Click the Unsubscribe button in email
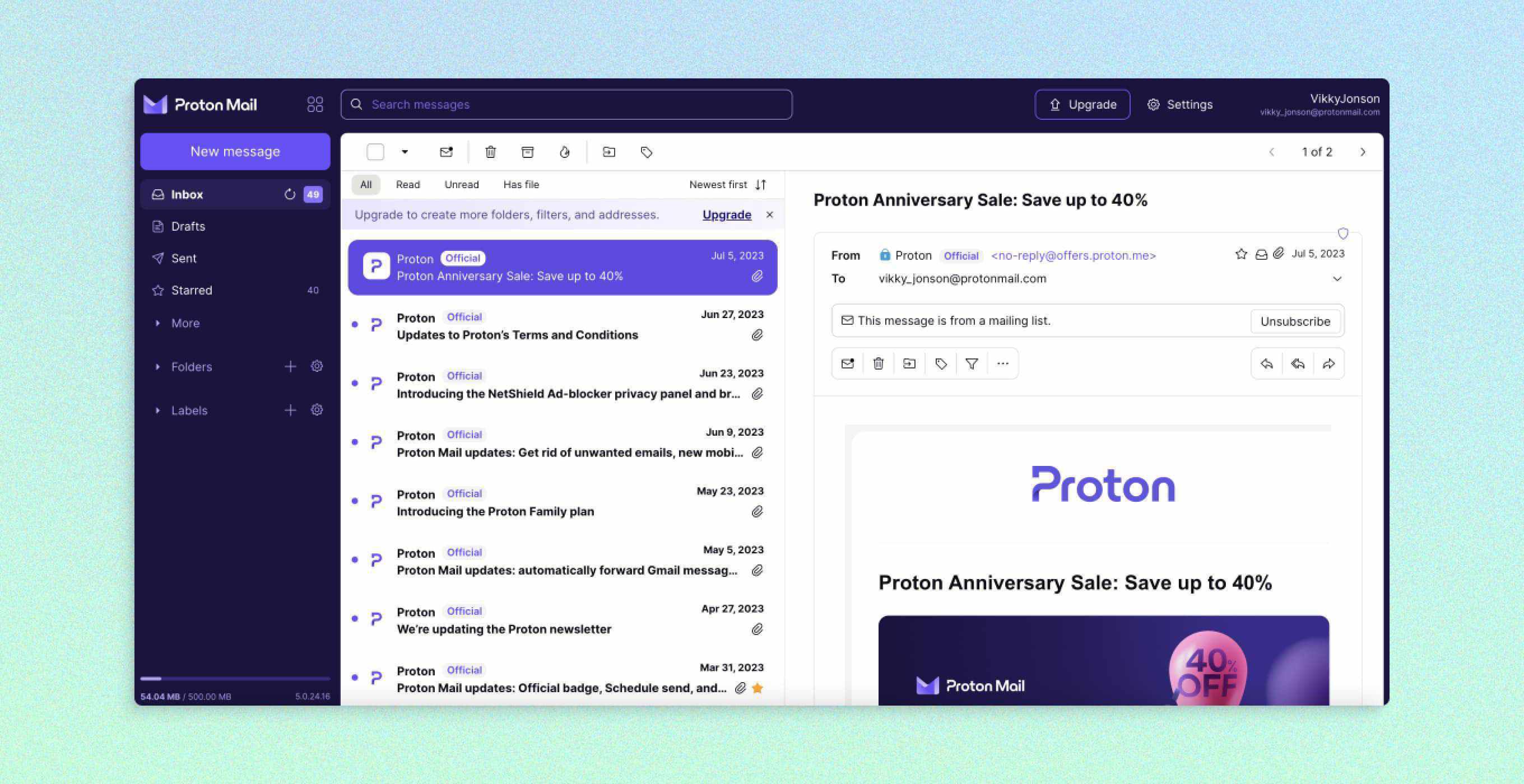The width and height of the screenshot is (1524, 784). 1295,320
